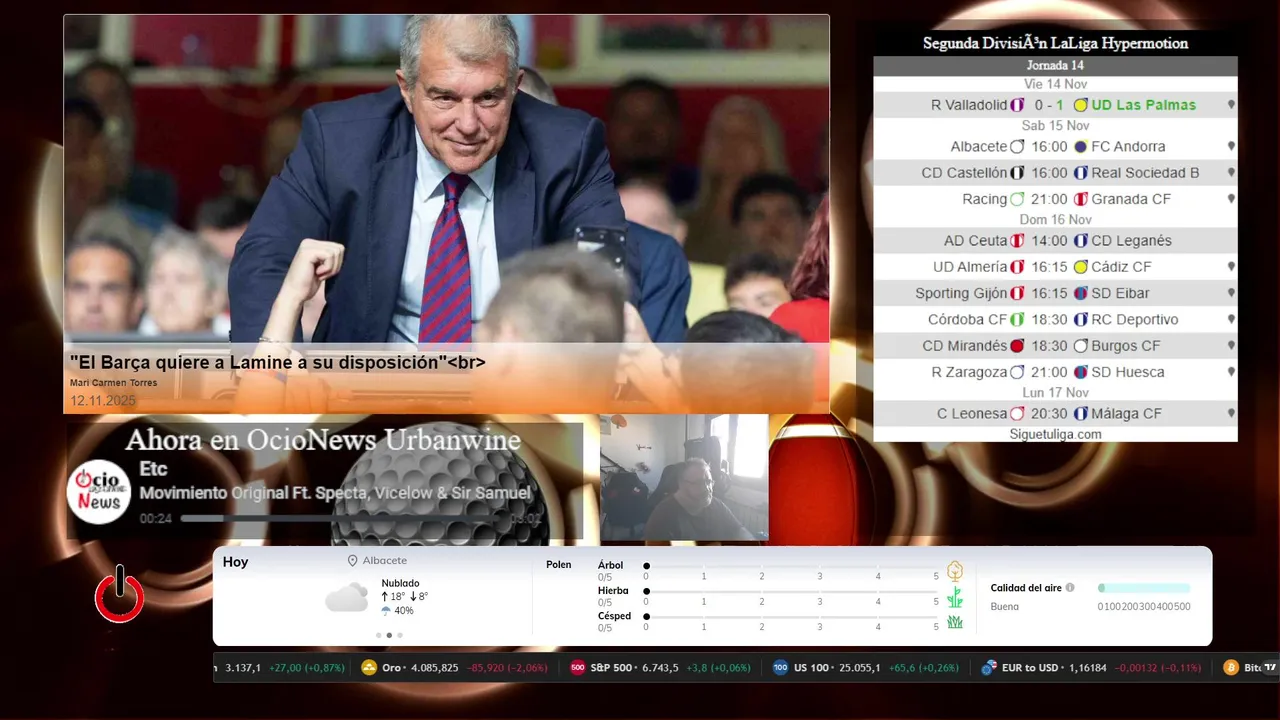Click the UD Las Palmas team crest
This screenshot has width=1280, height=720.
point(1080,105)
